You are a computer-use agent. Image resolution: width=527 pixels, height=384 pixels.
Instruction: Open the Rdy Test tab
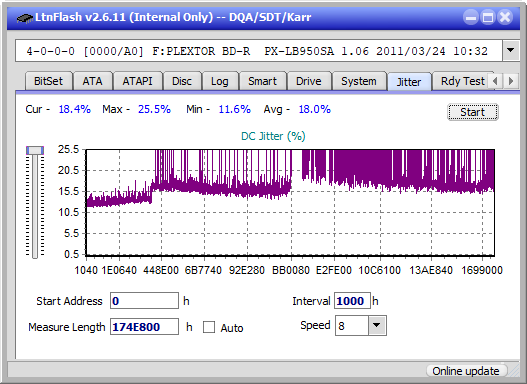pos(462,81)
